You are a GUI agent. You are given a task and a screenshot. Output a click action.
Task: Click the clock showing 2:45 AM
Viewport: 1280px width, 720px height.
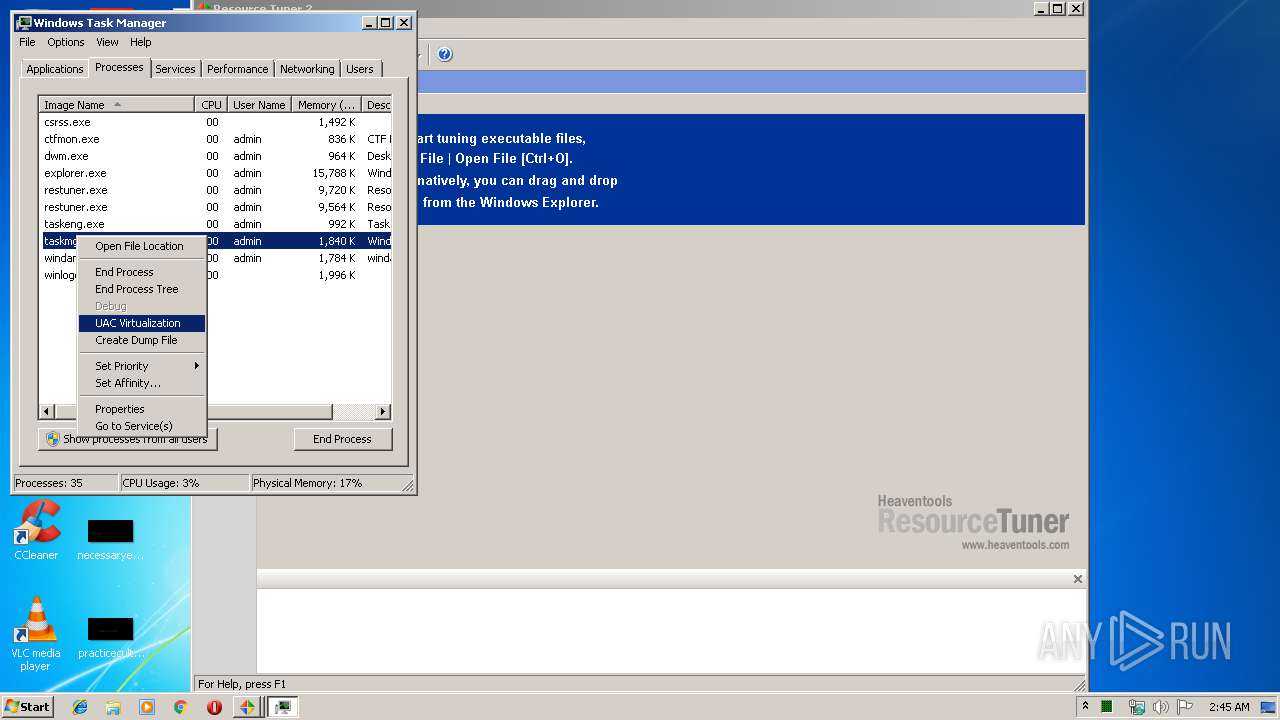[x=1229, y=707]
